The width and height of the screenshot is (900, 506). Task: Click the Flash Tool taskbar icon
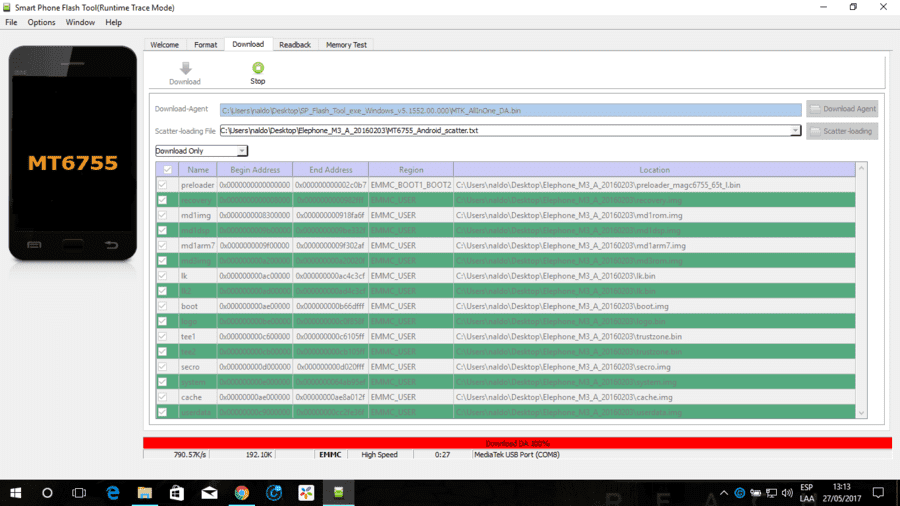(x=339, y=493)
